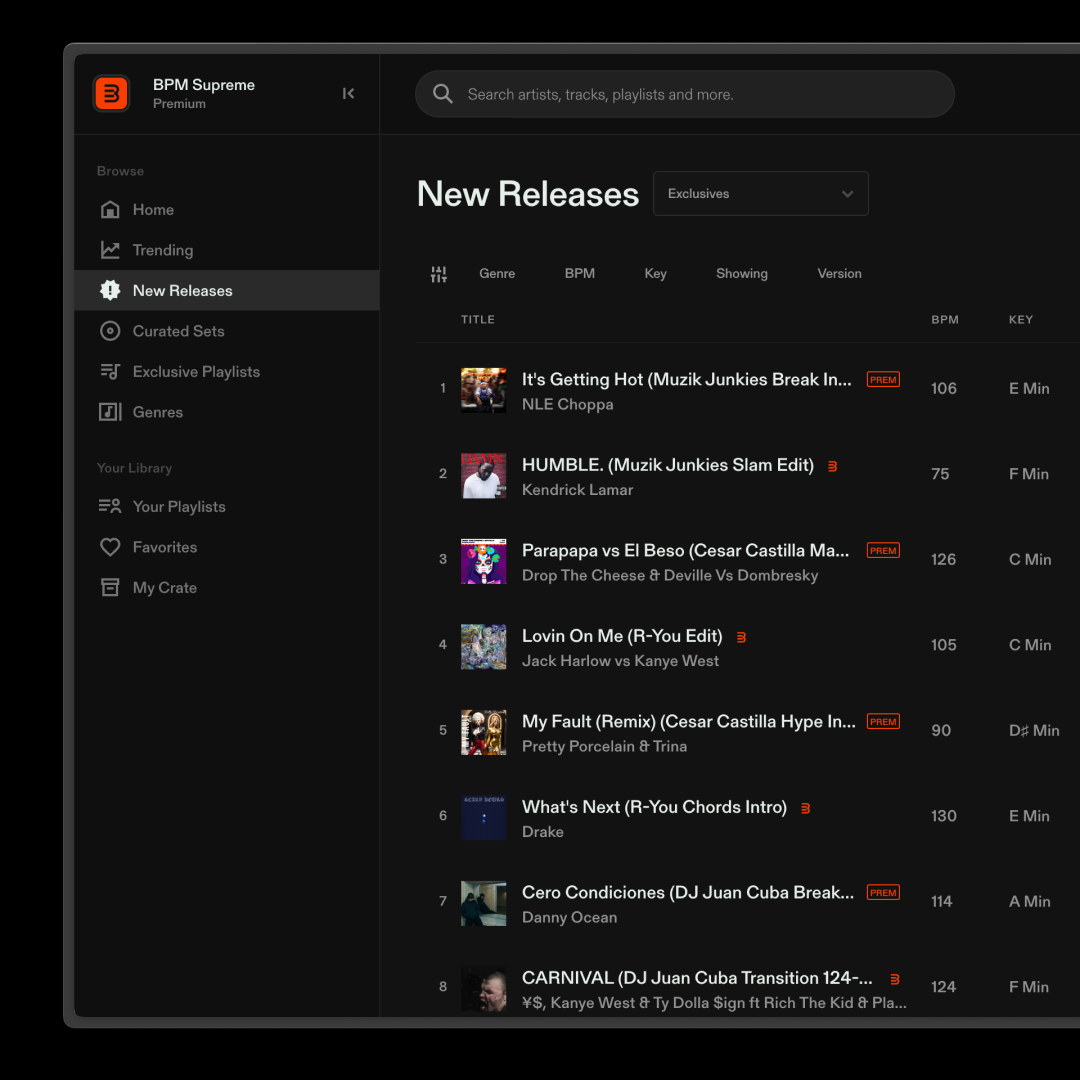Click the Exclusive Playlists icon

(110, 371)
